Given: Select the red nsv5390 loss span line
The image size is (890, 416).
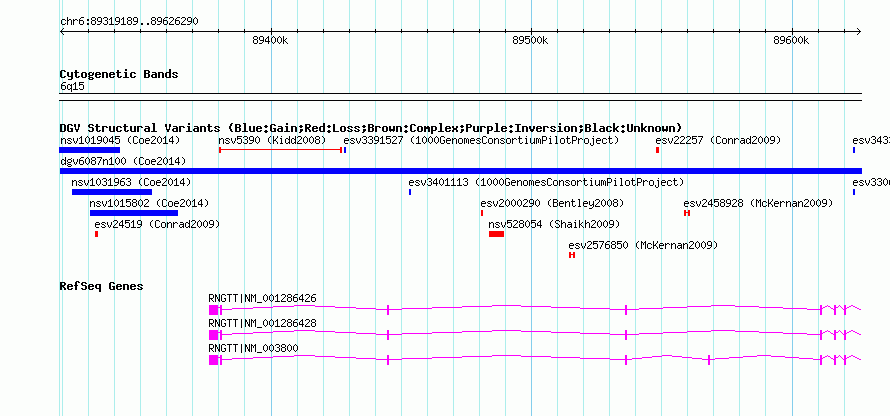Looking at the screenshot, I should [x=280, y=150].
